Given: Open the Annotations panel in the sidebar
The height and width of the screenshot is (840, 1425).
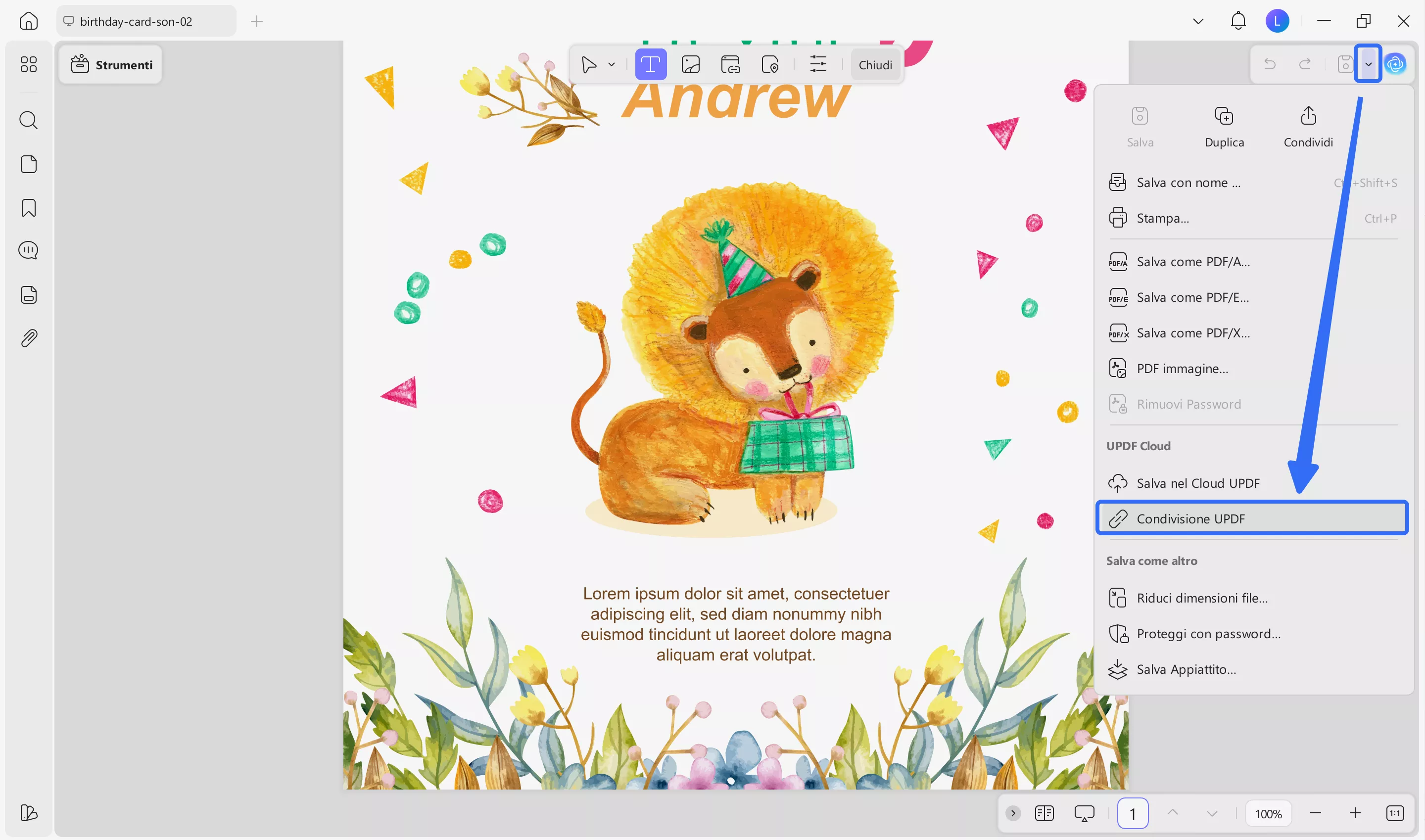Looking at the screenshot, I should tap(28, 250).
